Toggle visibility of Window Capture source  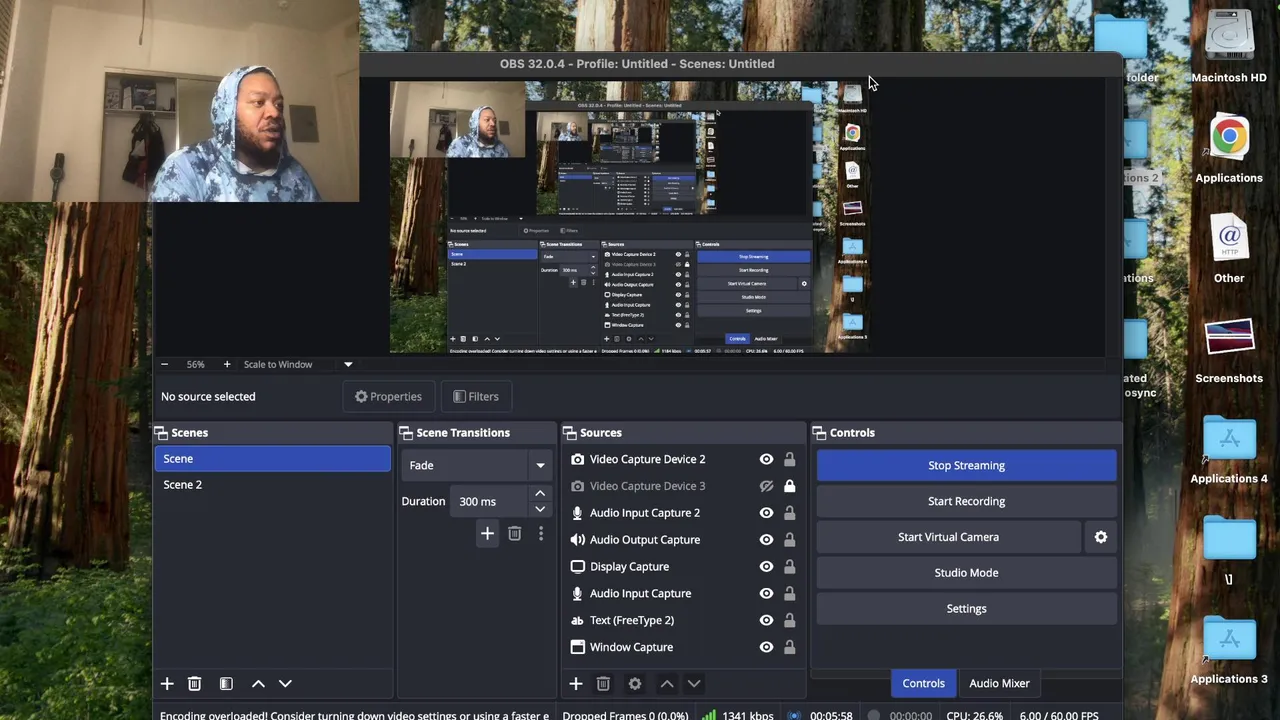tap(766, 647)
